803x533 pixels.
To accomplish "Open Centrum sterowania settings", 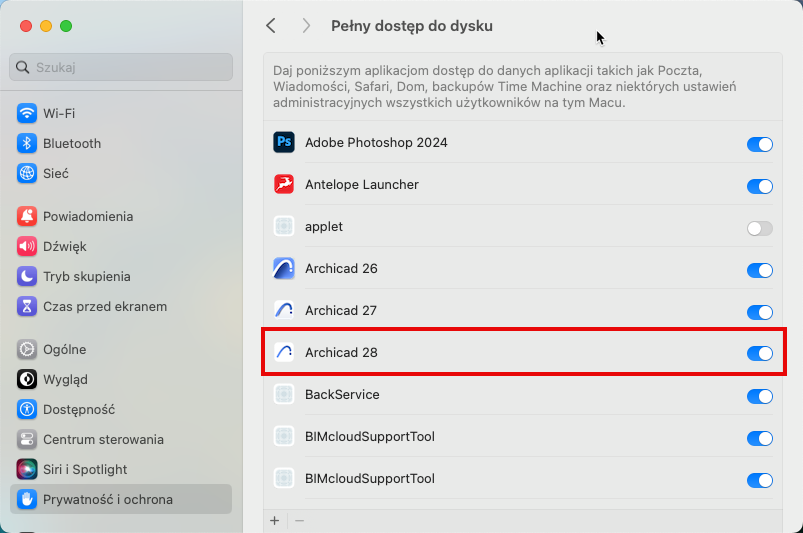I will [x=121, y=439].
